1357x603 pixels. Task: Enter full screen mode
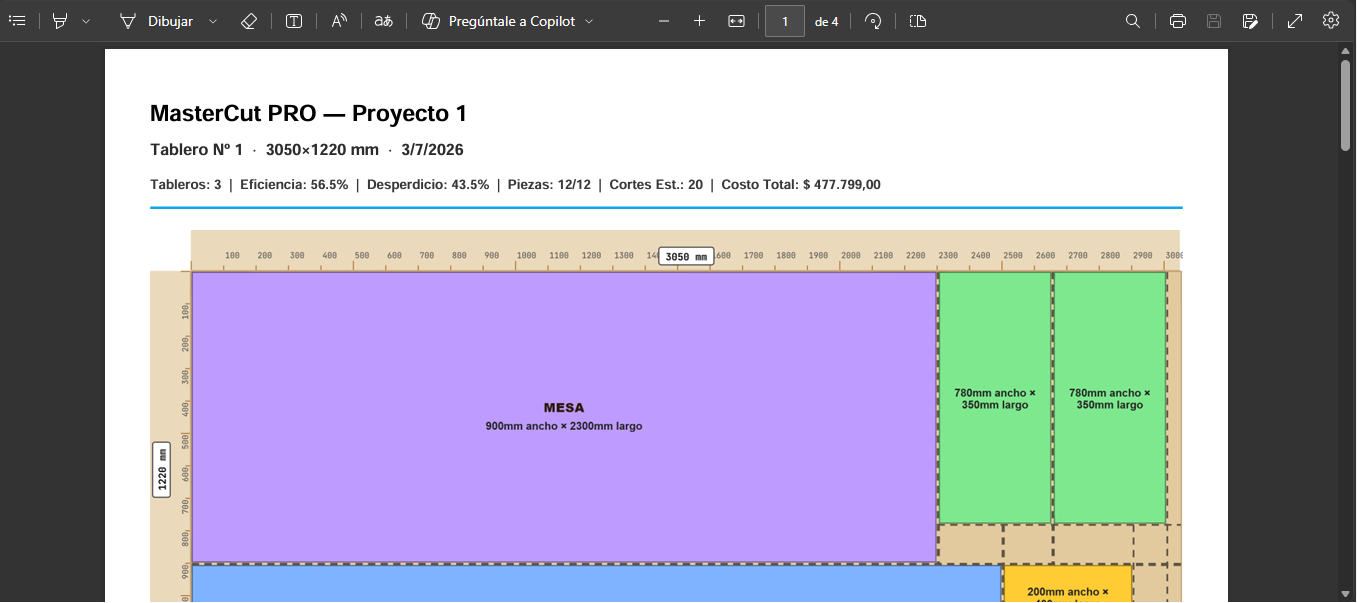tap(1295, 21)
